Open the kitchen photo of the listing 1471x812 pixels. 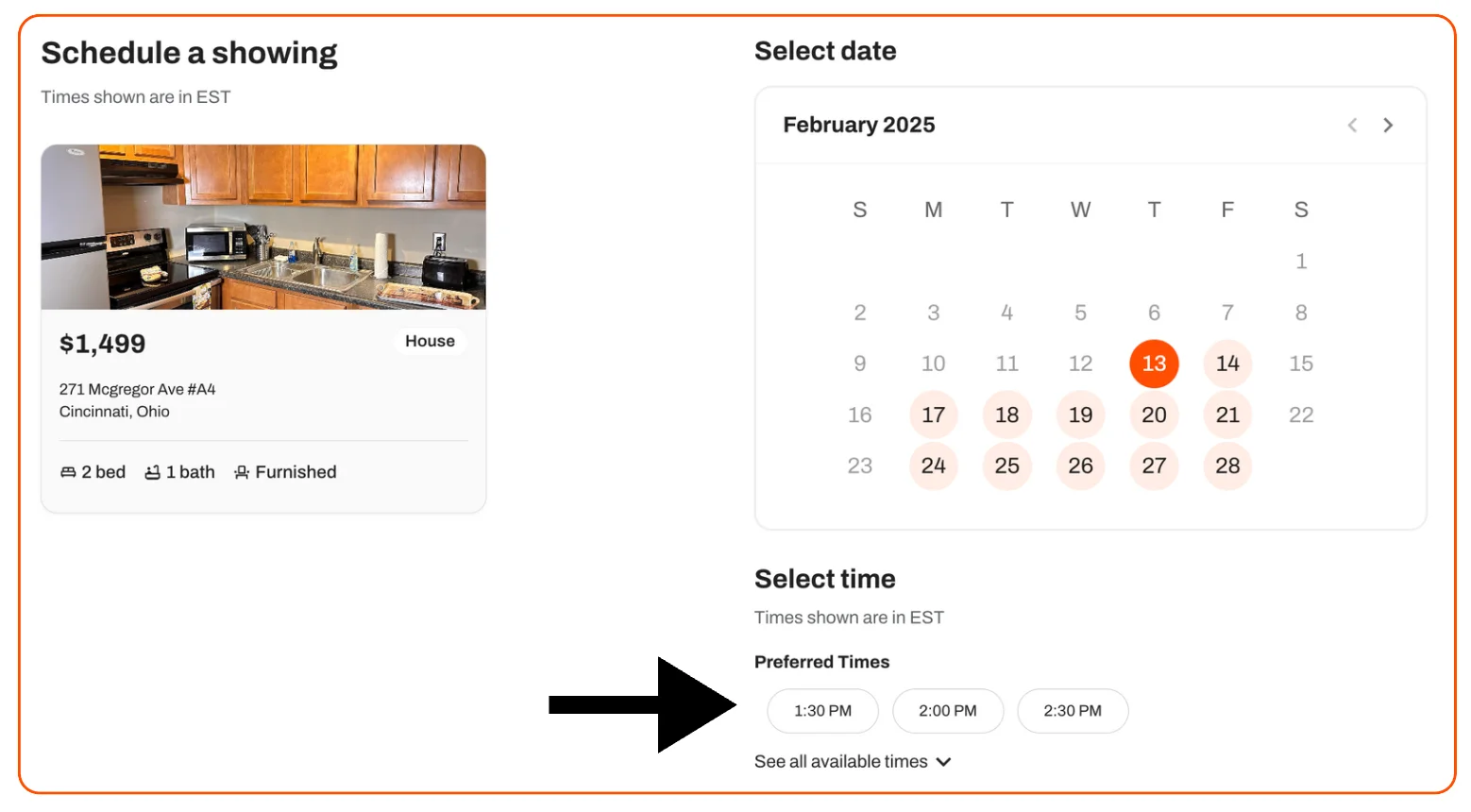(263, 227)
